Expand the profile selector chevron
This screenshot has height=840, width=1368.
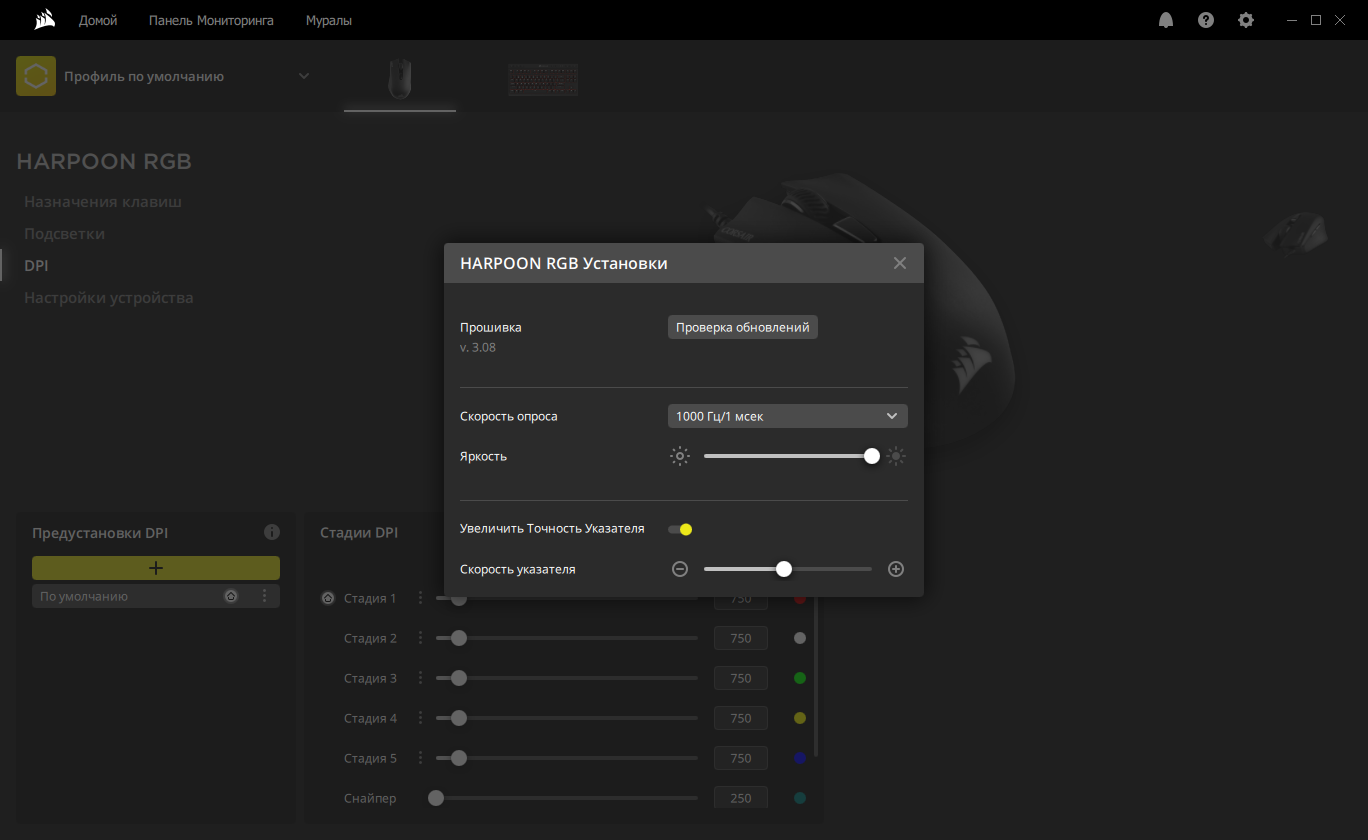pyautogui.click(x=304, y=76)
